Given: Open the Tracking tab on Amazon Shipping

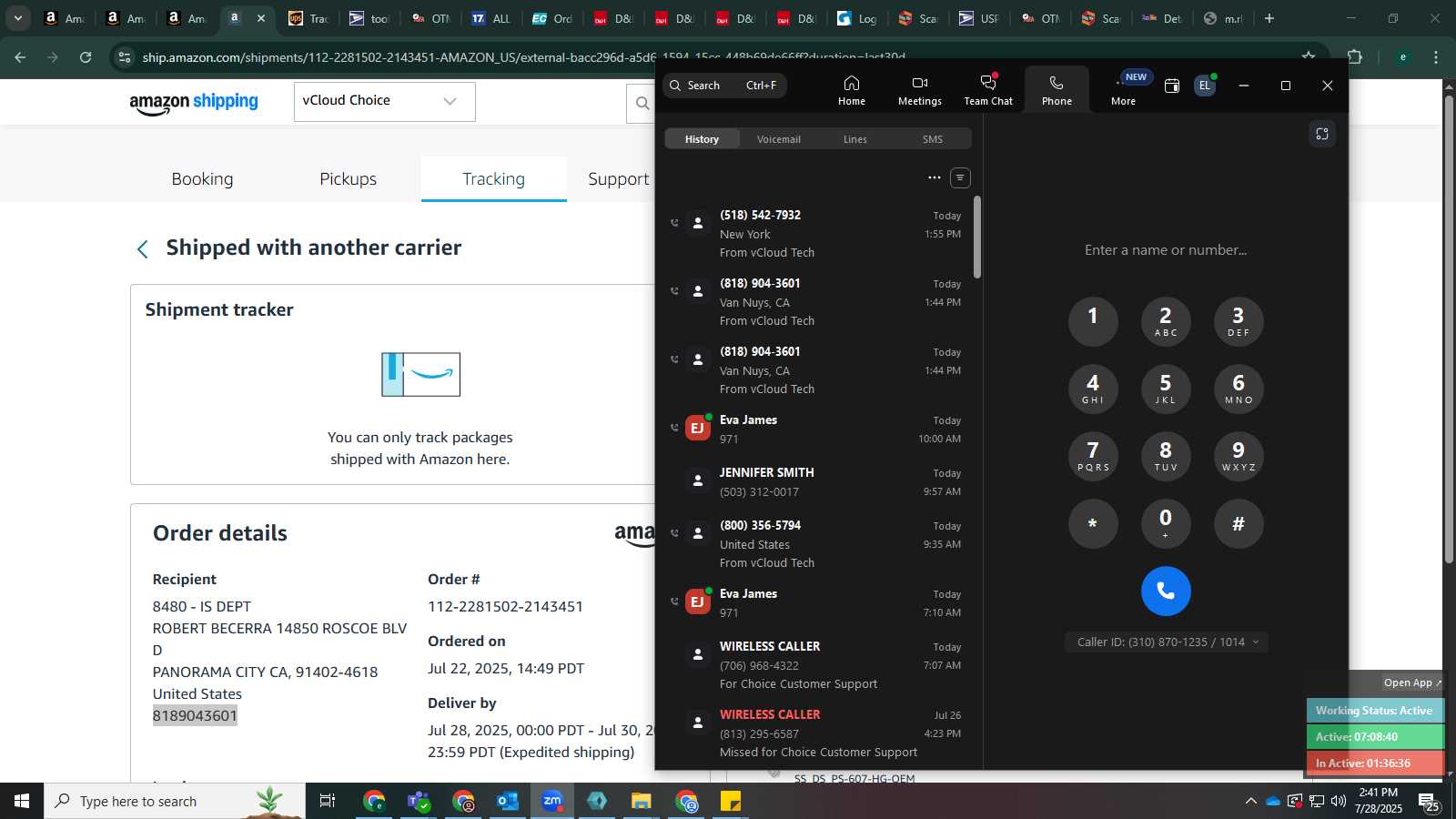Looking at the screenshot, I should pyautogui.click(x=493, y=179).
